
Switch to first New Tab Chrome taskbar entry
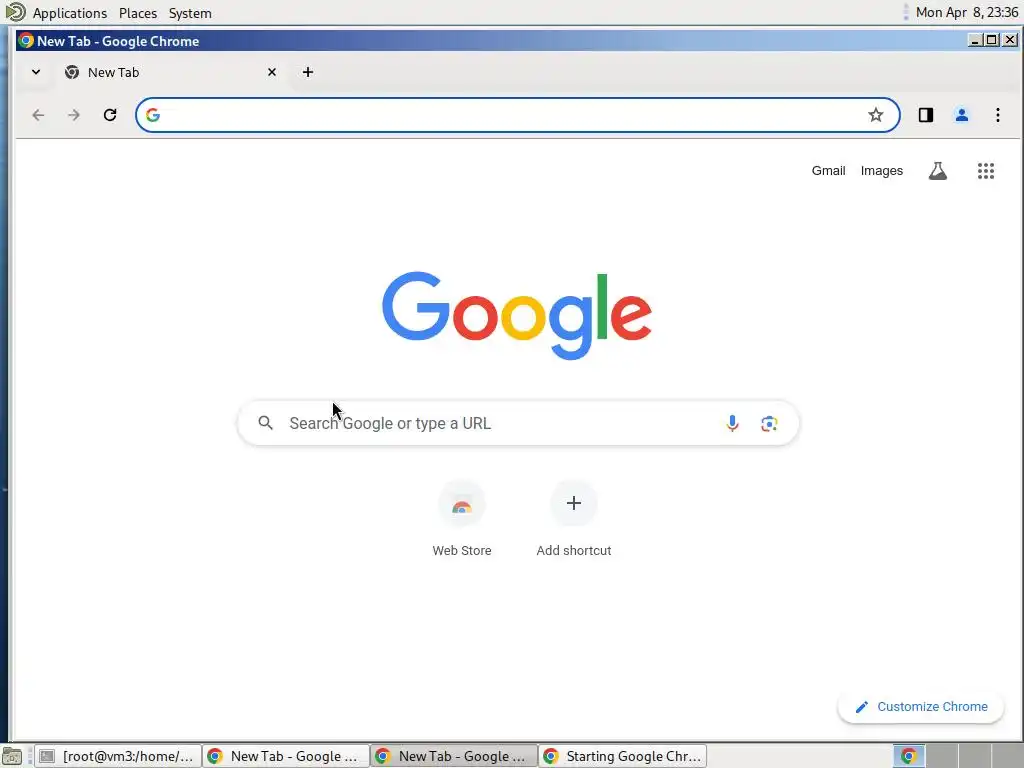coord(285,756)
